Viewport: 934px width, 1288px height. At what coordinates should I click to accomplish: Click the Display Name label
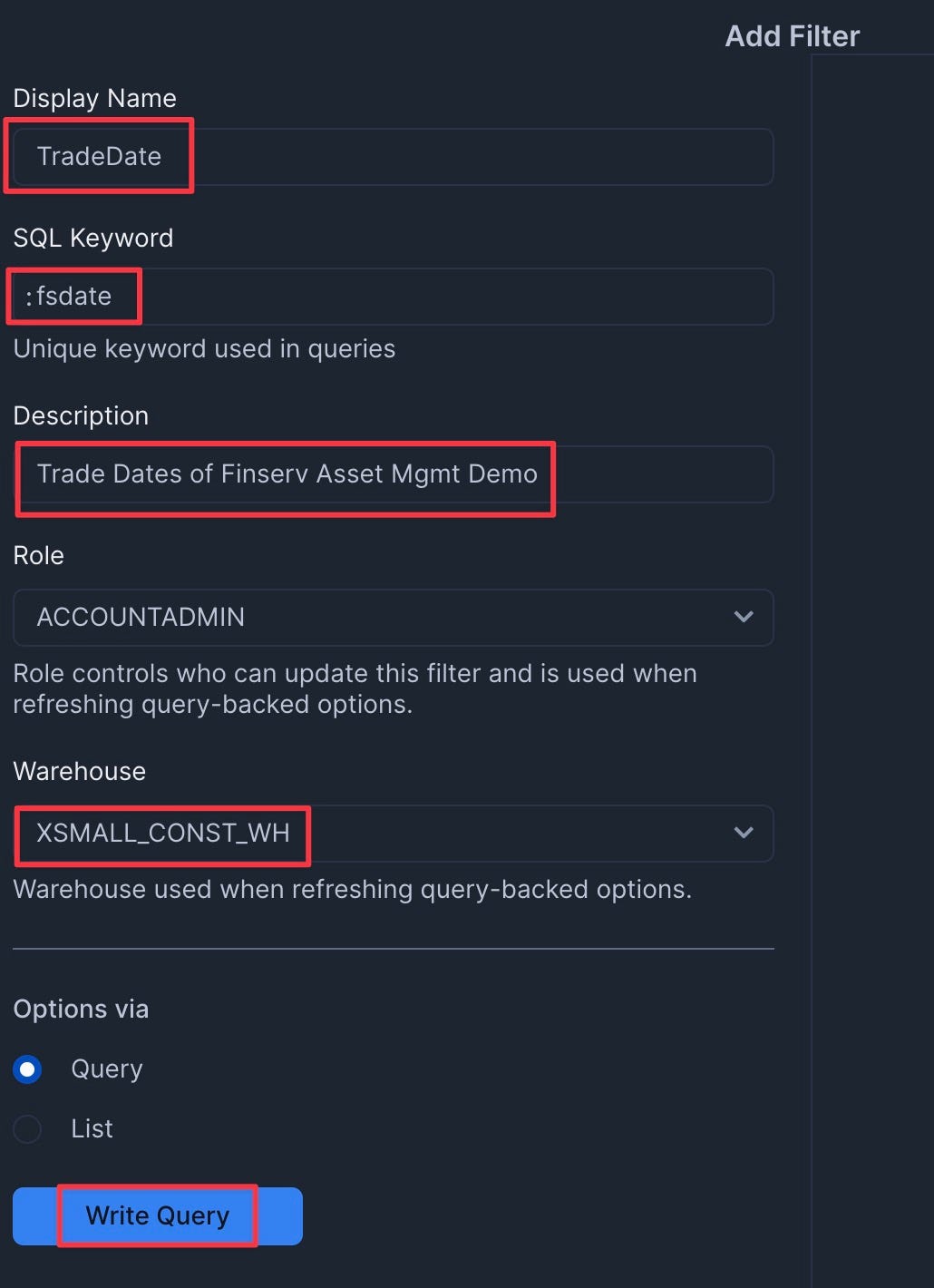coord(94,98)
